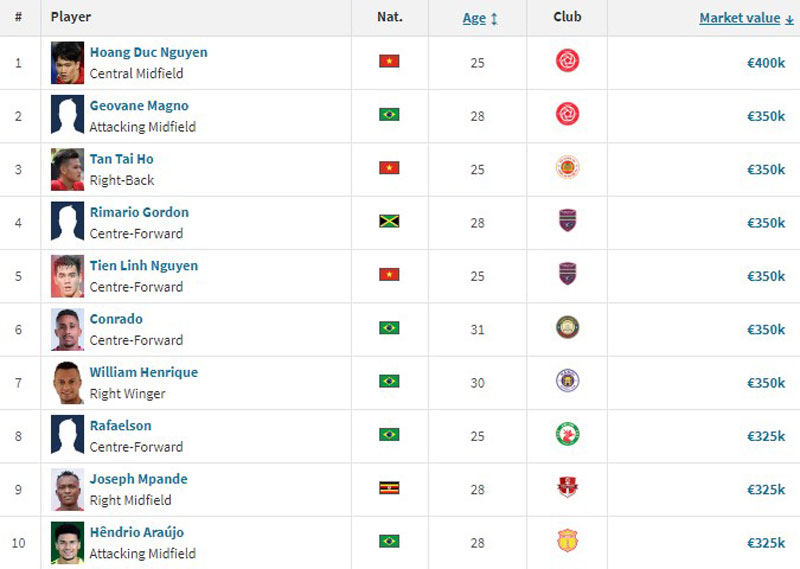Open Hoang Duc Nguyen's player profile
Viewport: 800px width, 569px height.
point(148,53)
